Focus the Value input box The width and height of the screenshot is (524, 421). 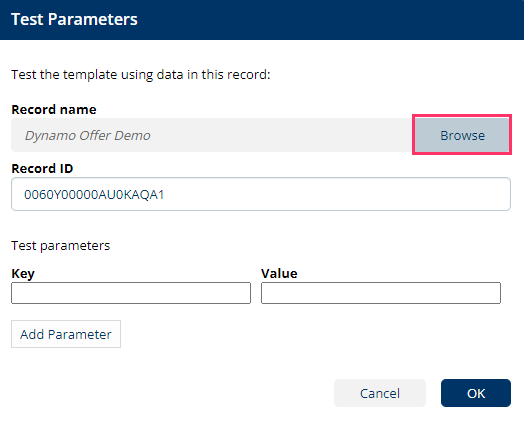click(381, 293)
